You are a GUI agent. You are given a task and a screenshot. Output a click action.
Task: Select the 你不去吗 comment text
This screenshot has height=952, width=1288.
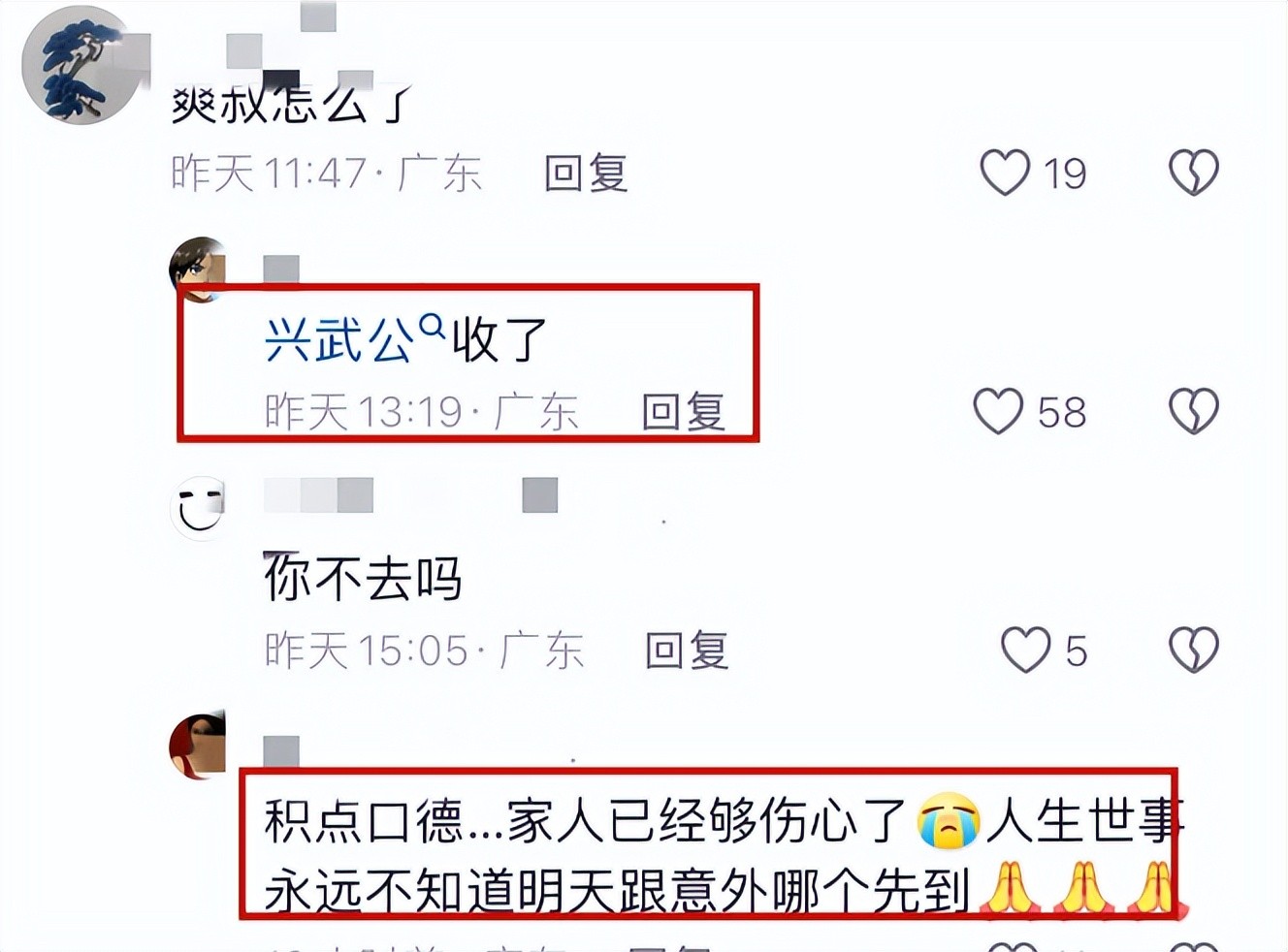click(363, 579)
